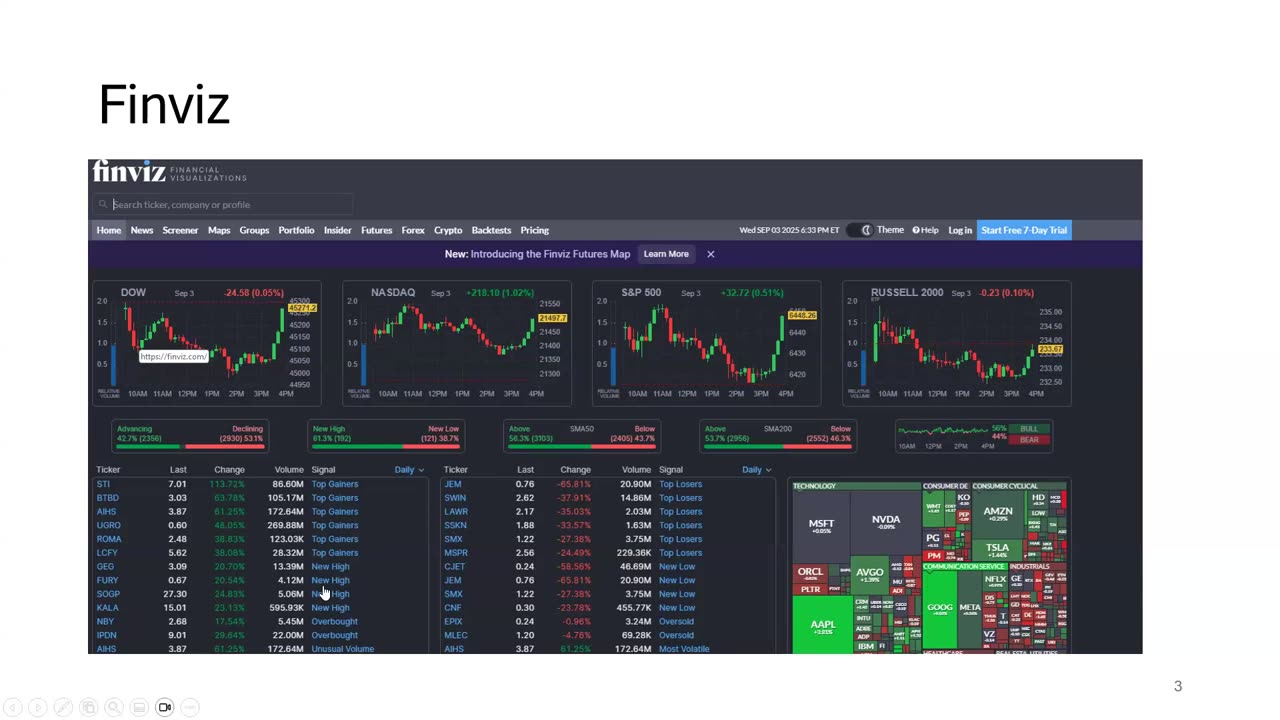Open the Groups menu item
The height and width of the screenshot is (720, 1280).
tap(254, 230)
